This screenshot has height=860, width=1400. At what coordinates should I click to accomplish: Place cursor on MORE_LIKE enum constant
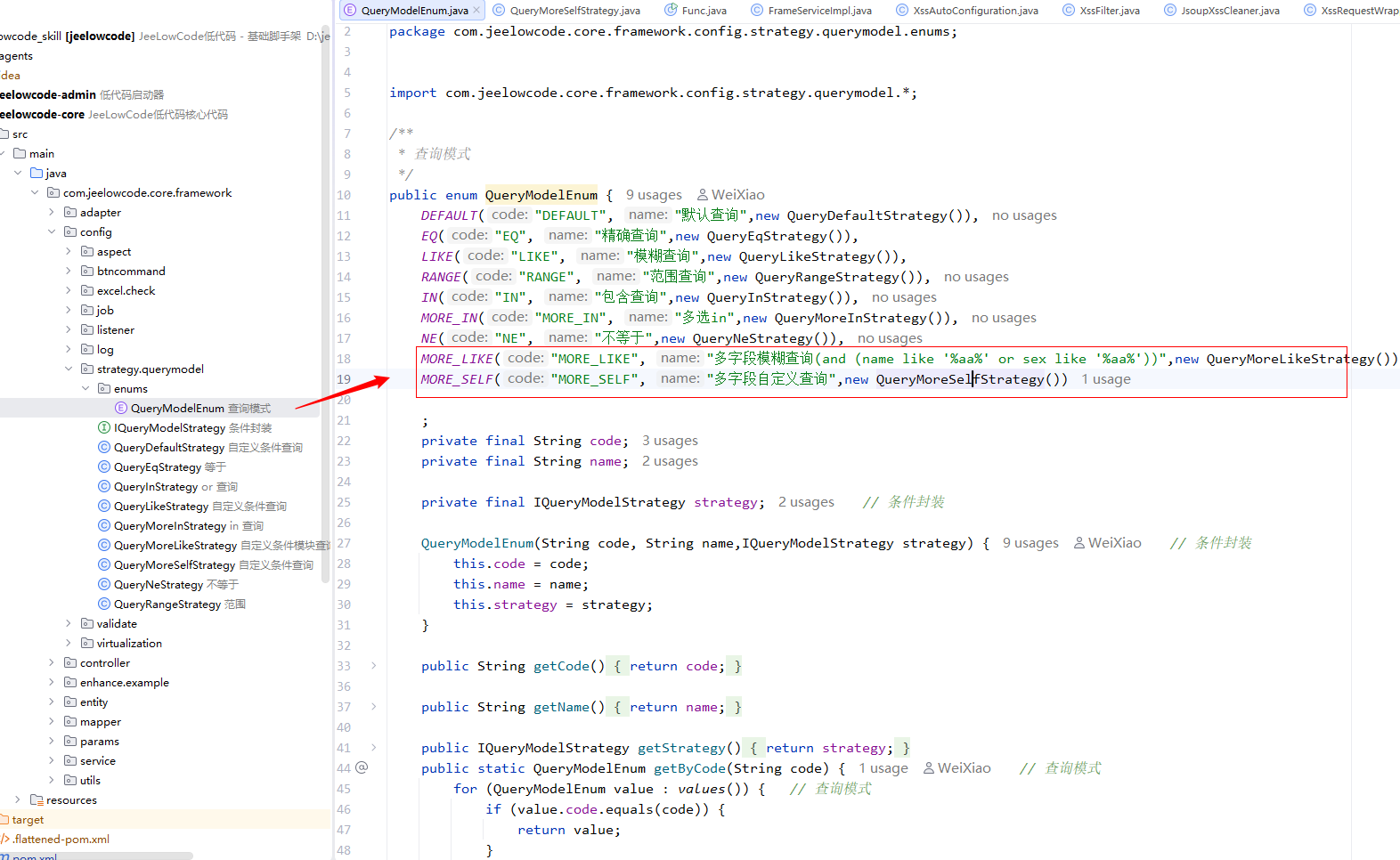point(457,359)
